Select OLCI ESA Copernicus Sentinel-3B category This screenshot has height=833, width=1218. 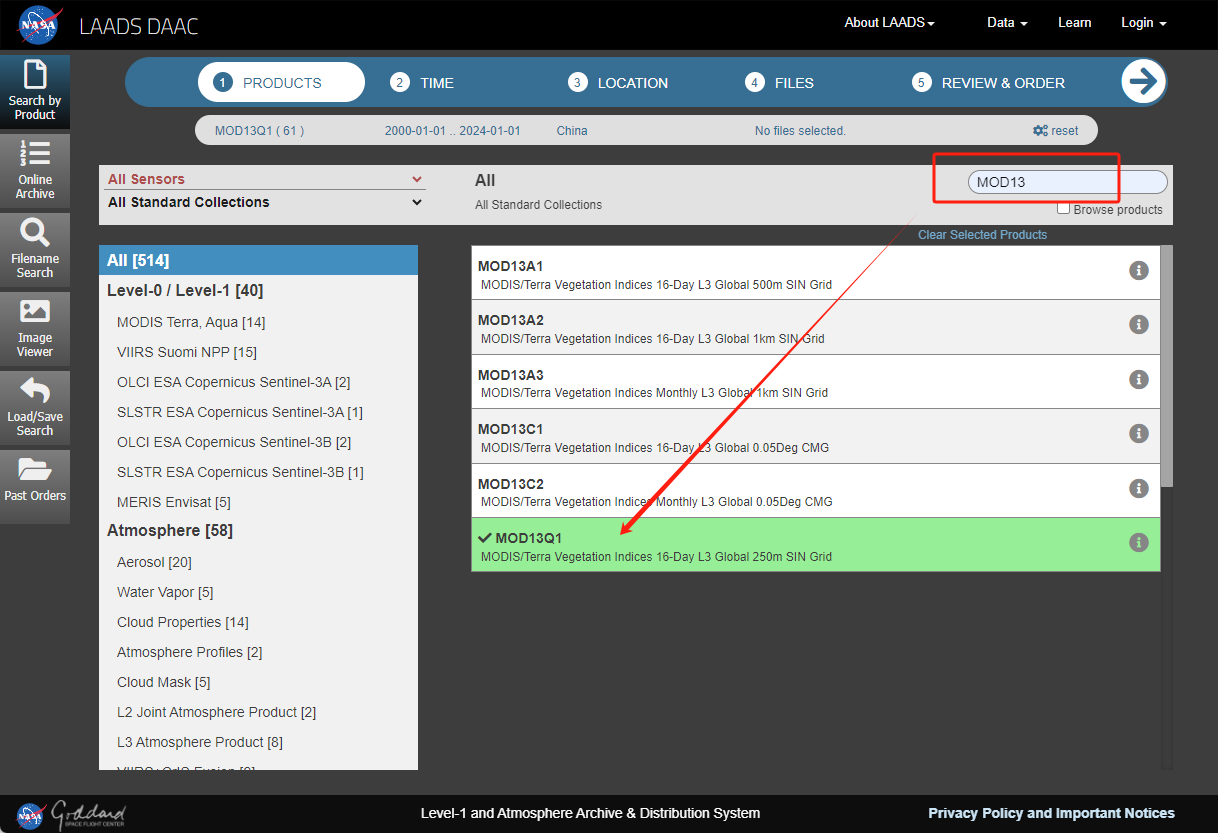234,442
